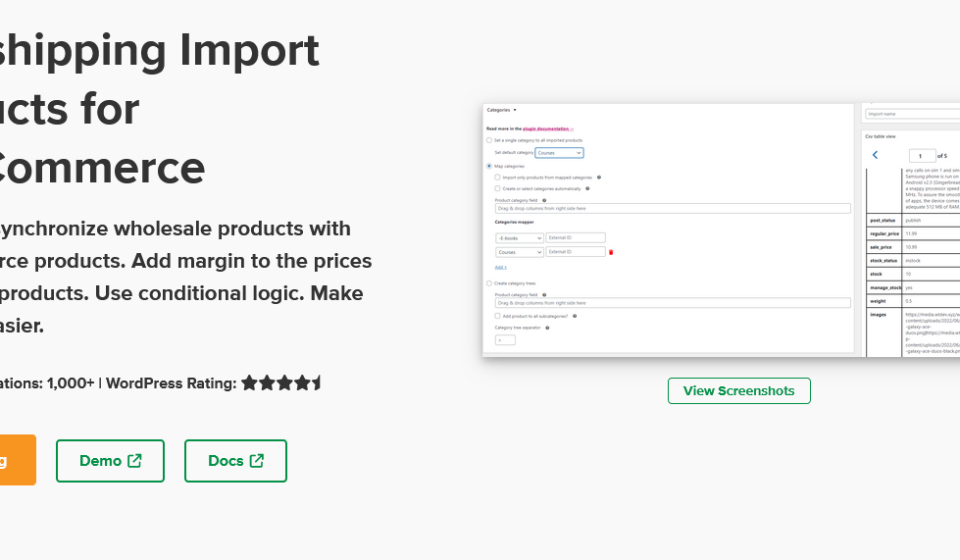Click the 'stock_status' row label in Csv table
This screenshot has height=560, width=960.
coord(884,261)
